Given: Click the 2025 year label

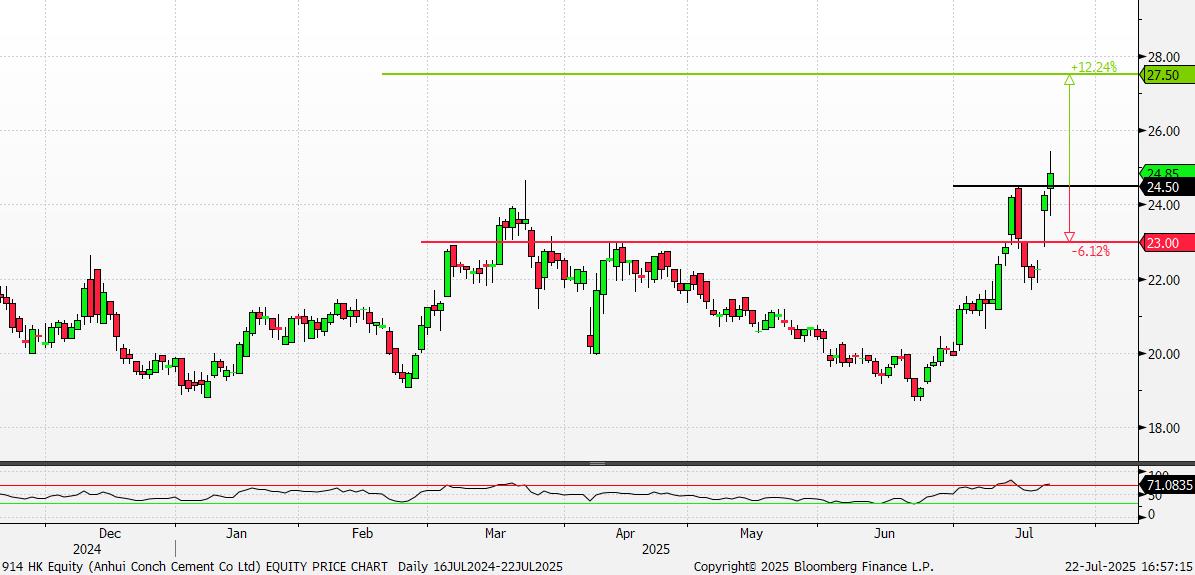Looking at the screenshot, I should 655,549.
